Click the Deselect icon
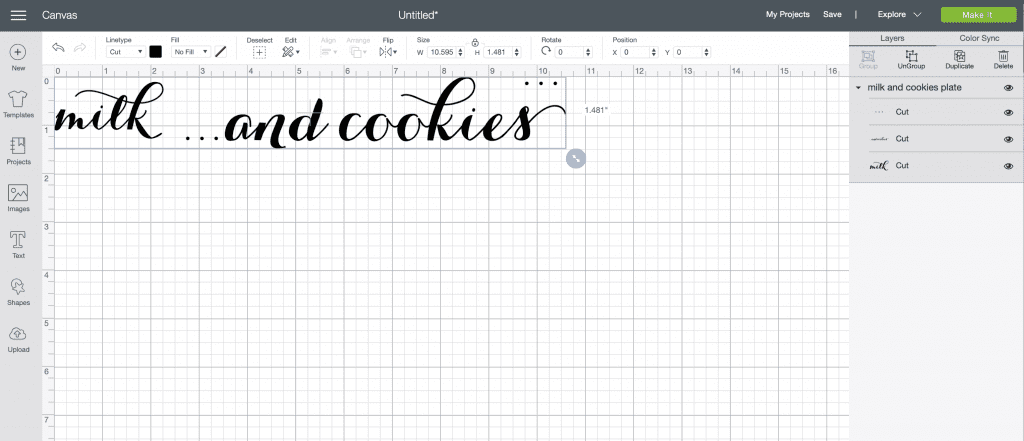Viewport: 1024px width, 441px height. pos(259,52)
